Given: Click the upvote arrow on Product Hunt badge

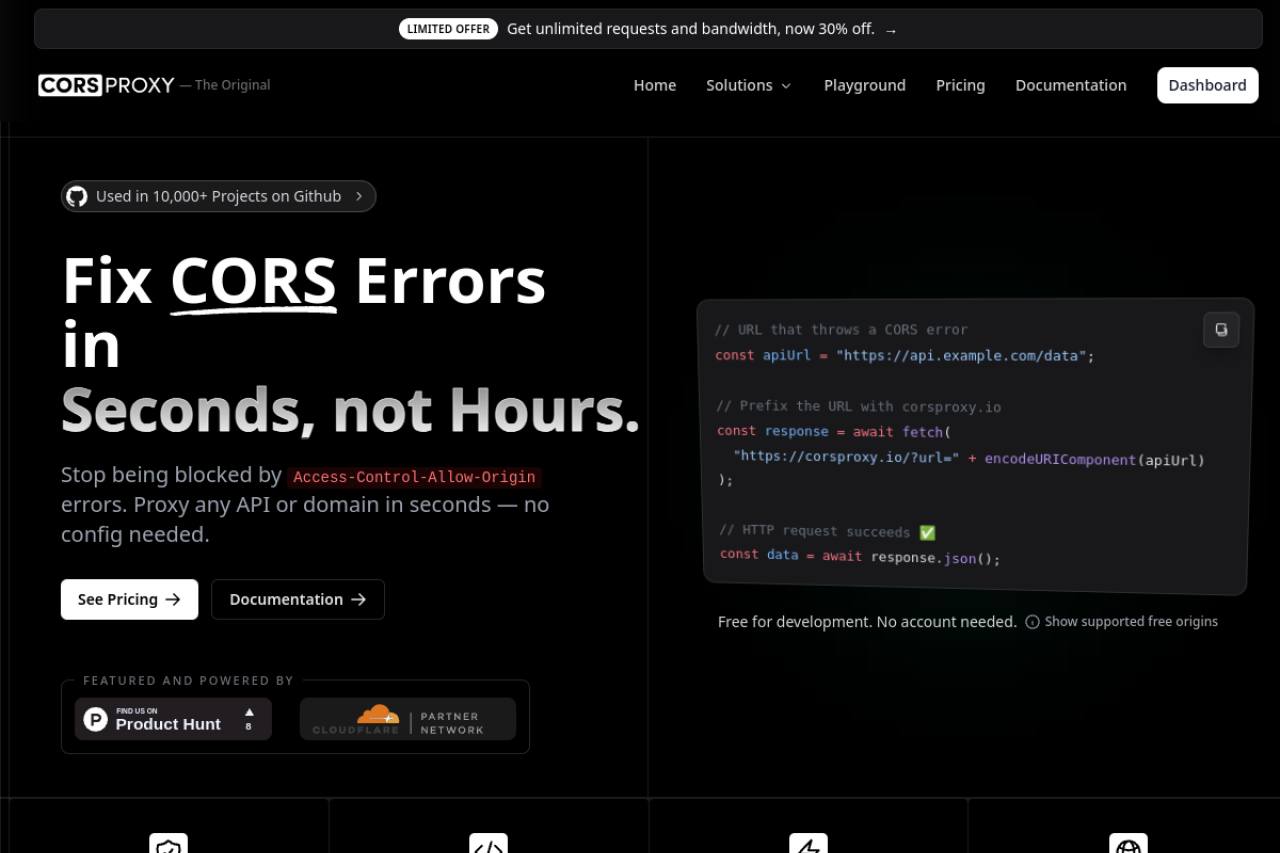Looking at the screenshot, I should tap(249, 712).
